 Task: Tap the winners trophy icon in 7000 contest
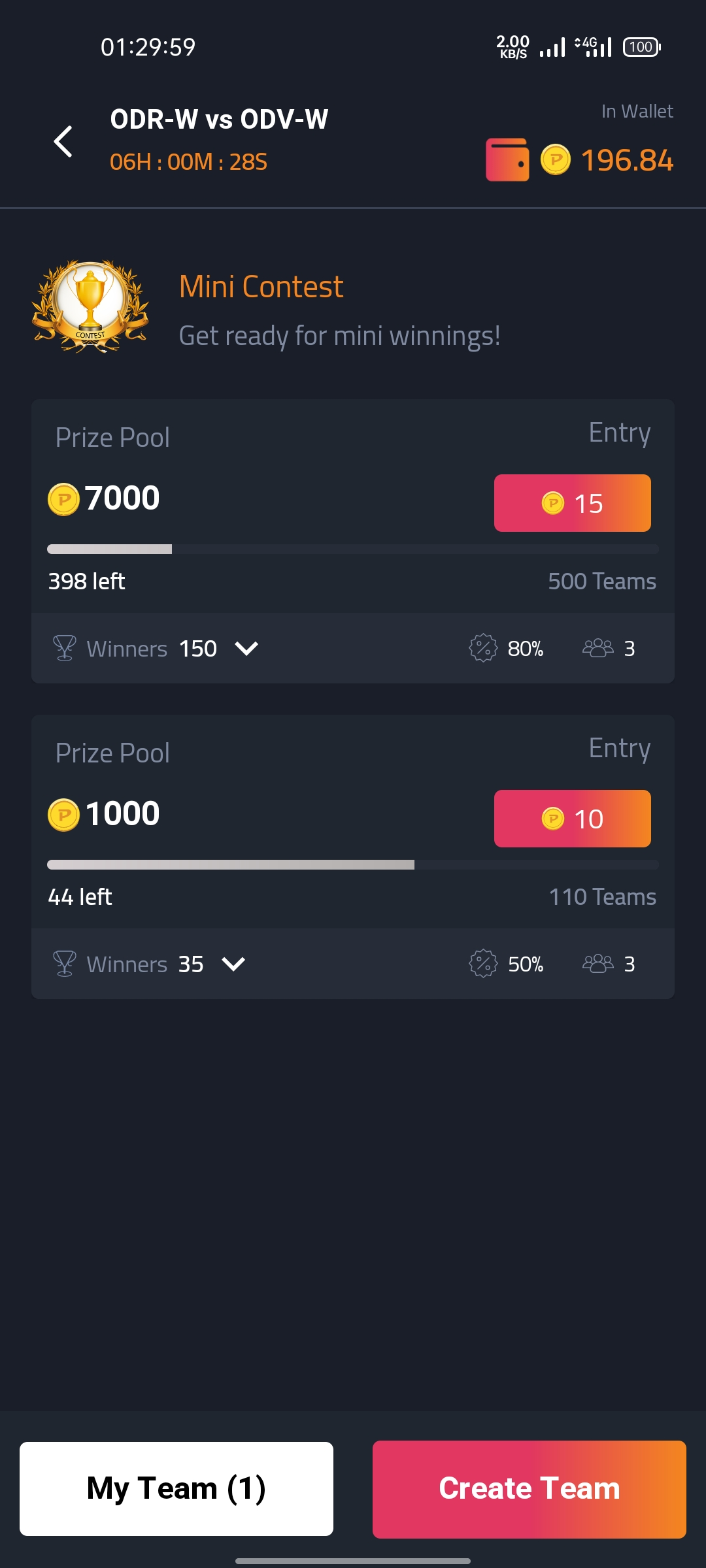64,648
